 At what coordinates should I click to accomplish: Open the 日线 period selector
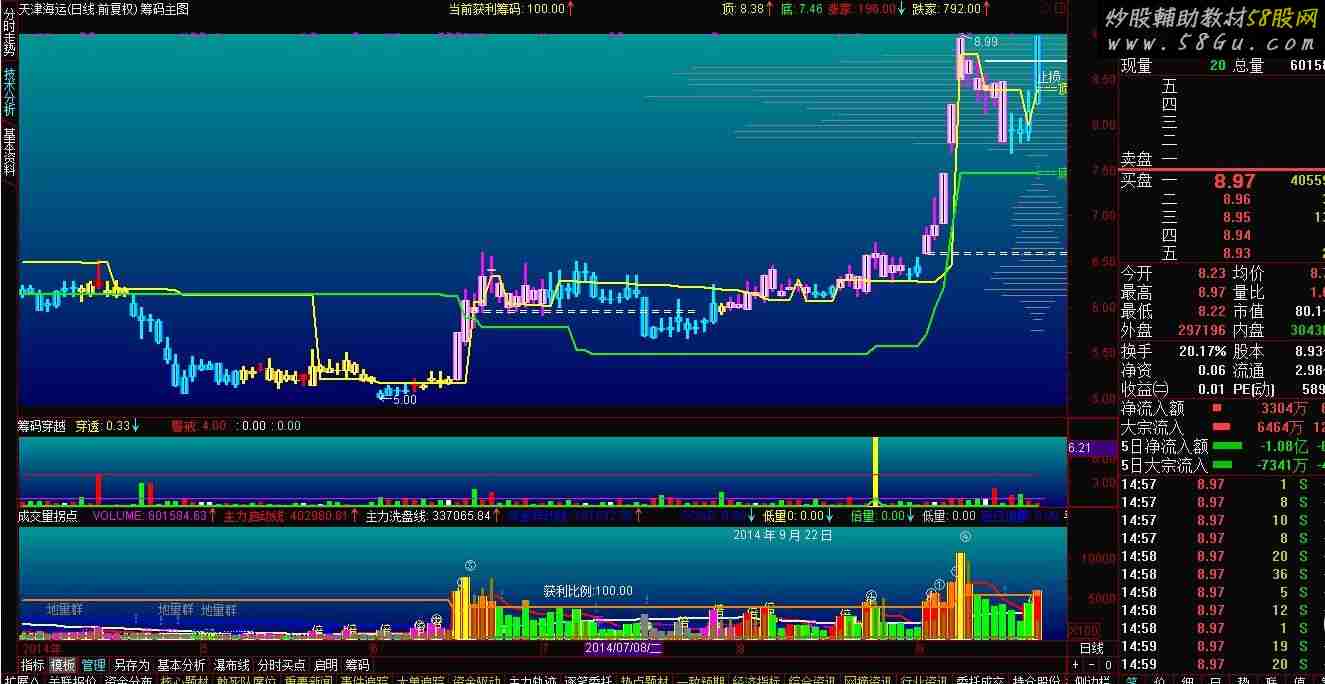click(1092, 648)
